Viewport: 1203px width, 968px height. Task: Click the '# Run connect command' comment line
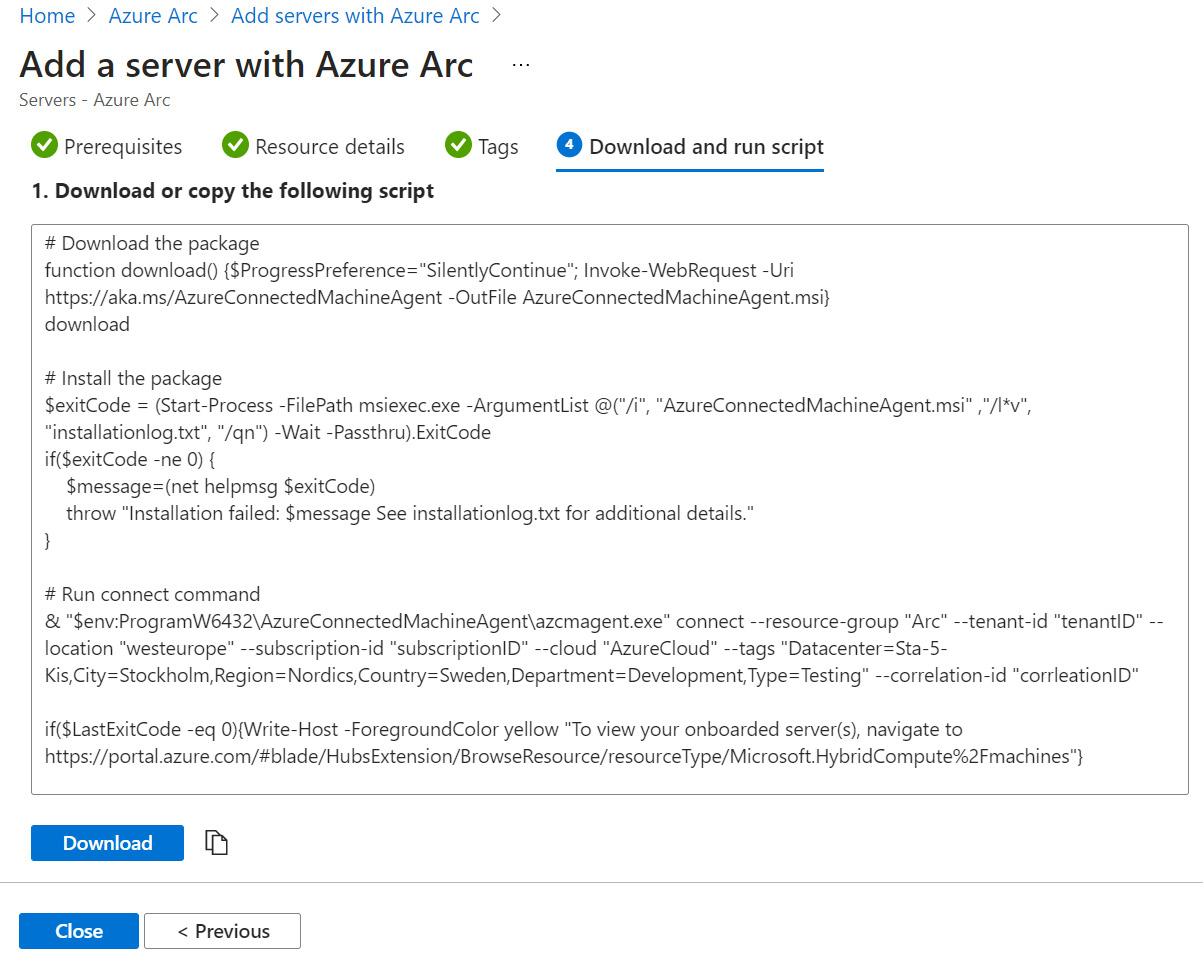tap(152, 594)
